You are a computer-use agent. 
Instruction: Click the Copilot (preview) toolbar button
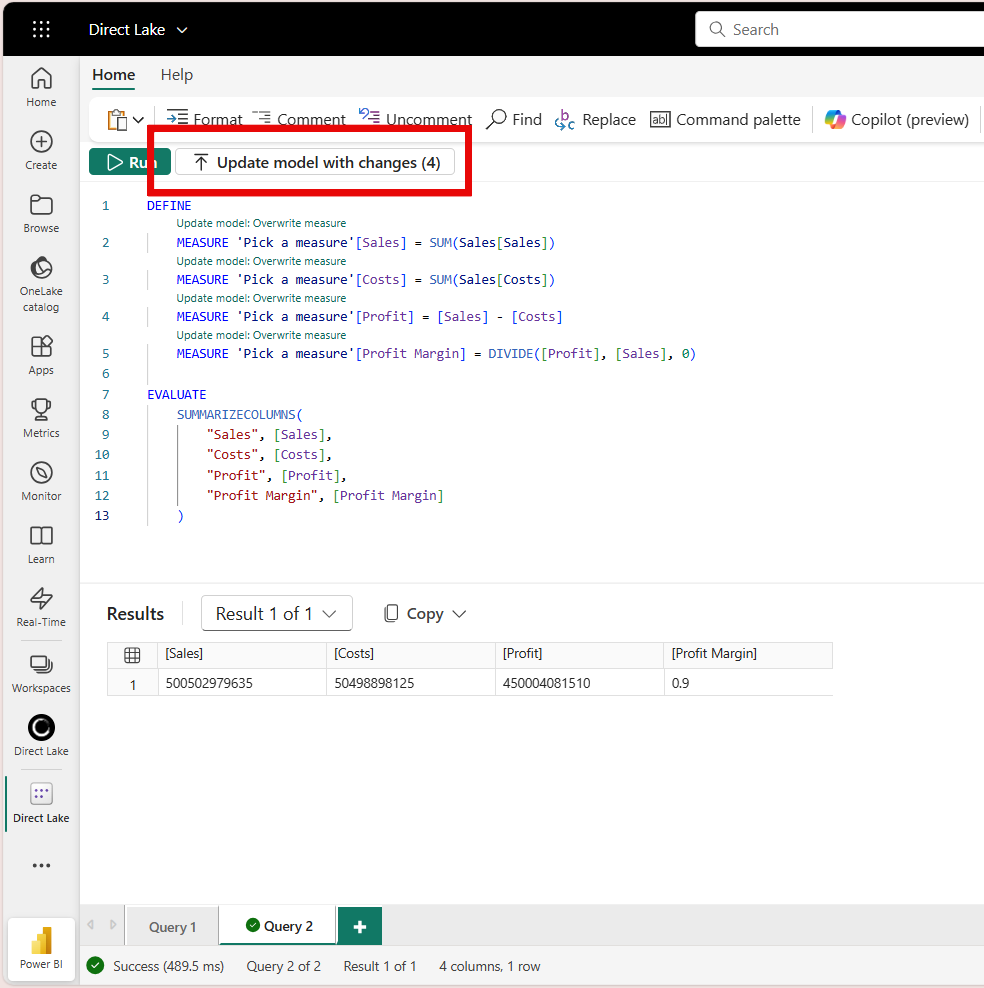click(896, 120)
